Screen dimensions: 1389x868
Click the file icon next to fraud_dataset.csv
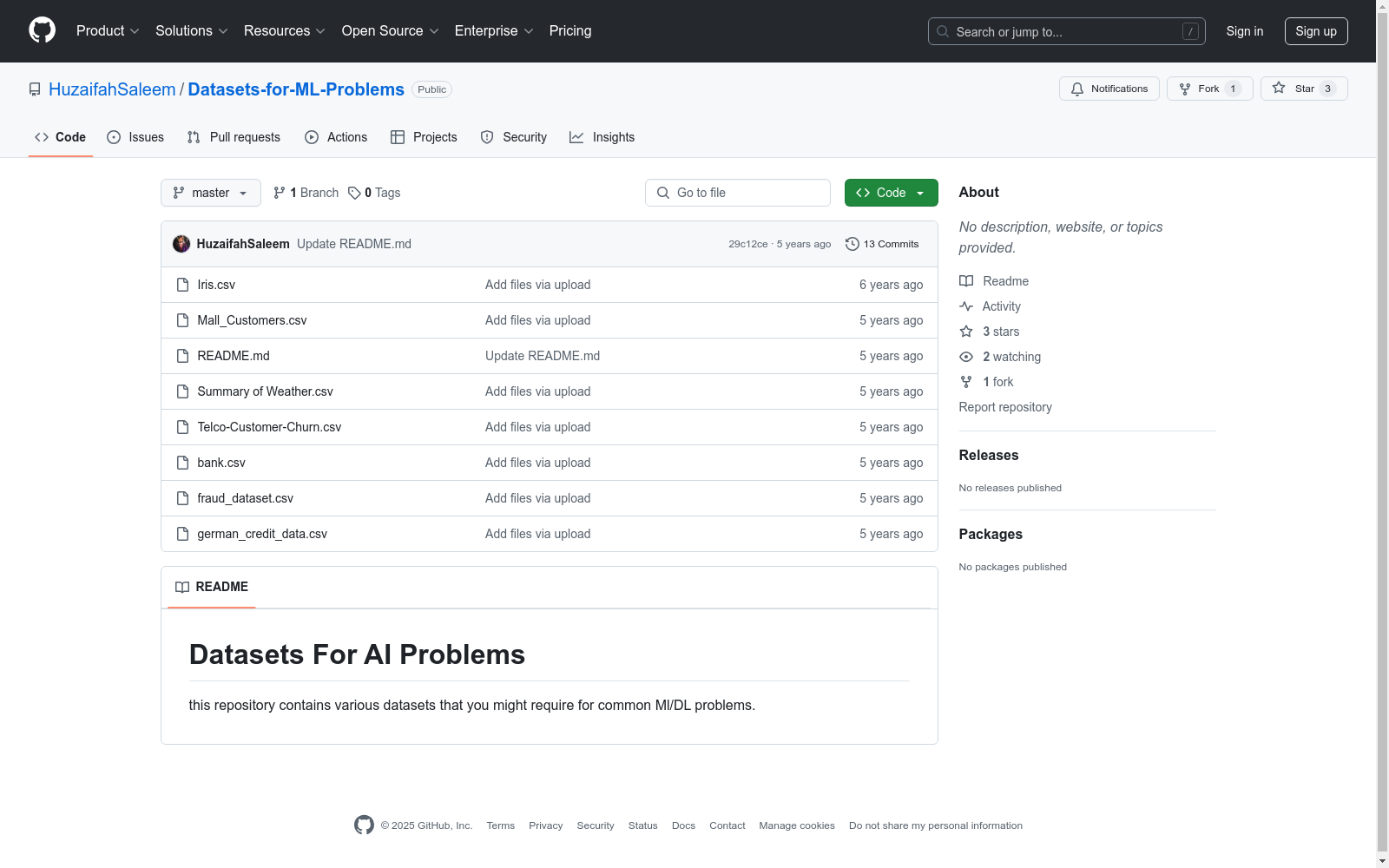[x=182, y=498]
